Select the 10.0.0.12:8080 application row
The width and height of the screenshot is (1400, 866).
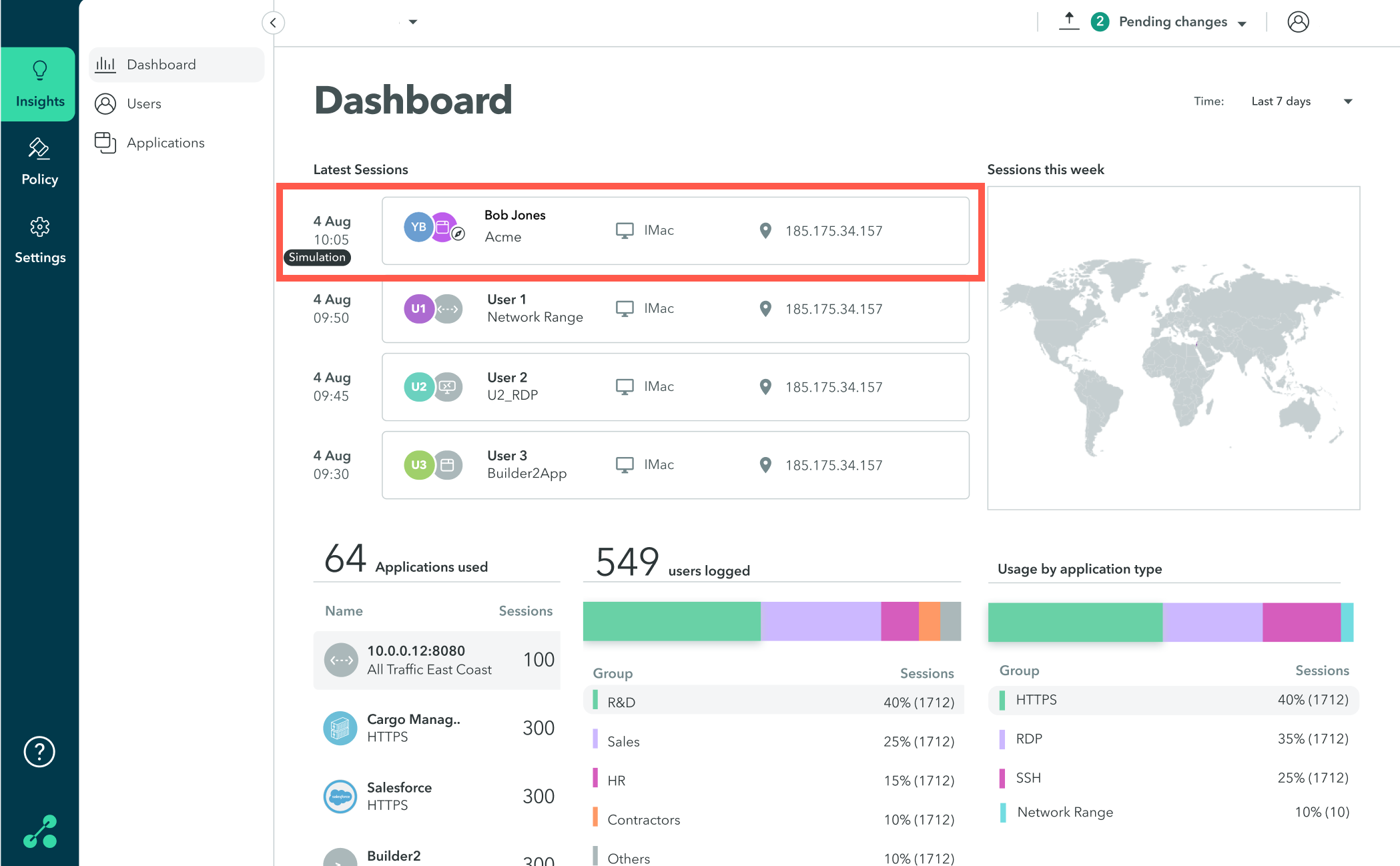[436, 661]
